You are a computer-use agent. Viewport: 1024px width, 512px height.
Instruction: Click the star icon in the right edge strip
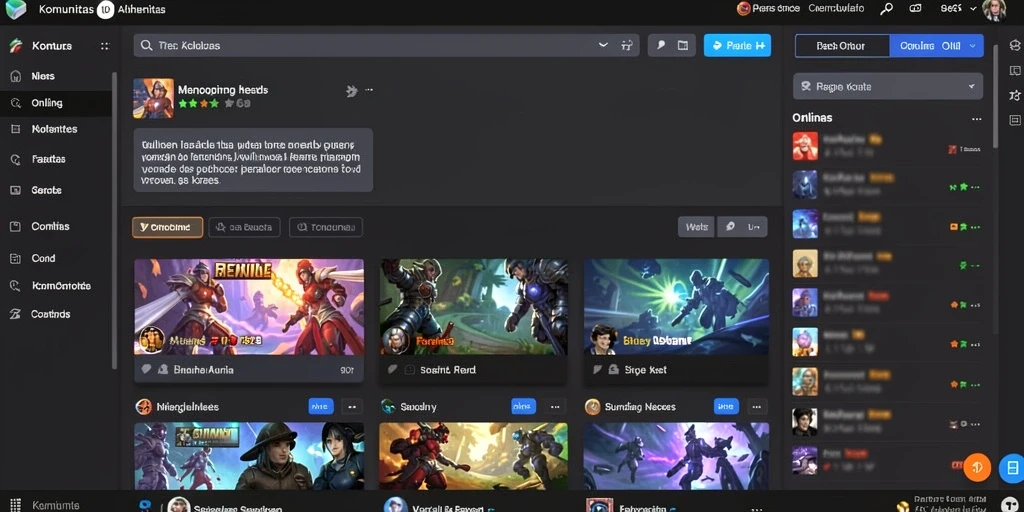click(x=1015, y=95)
